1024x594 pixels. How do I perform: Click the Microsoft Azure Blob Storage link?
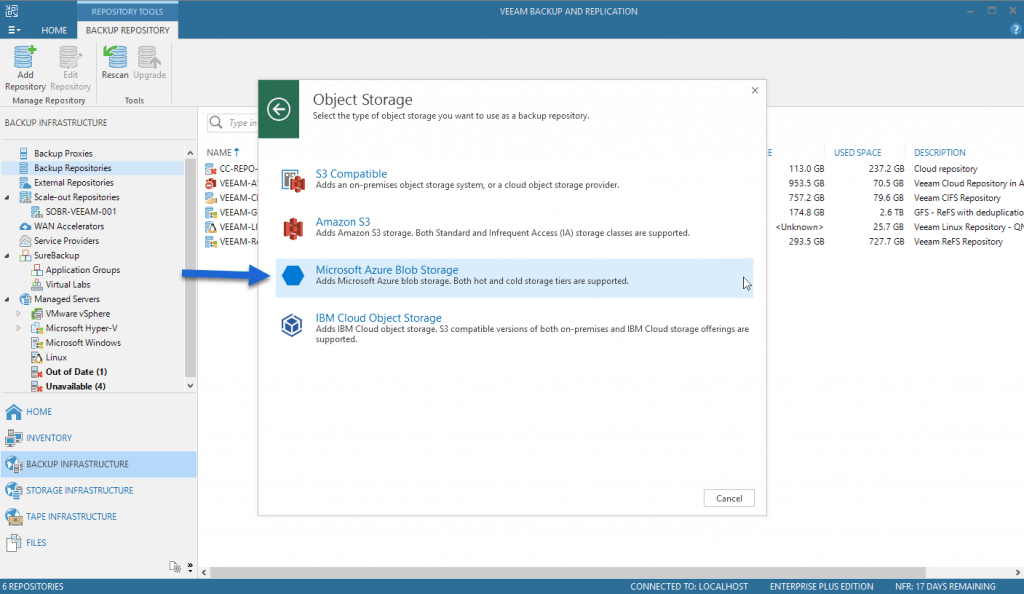[387, 270]
